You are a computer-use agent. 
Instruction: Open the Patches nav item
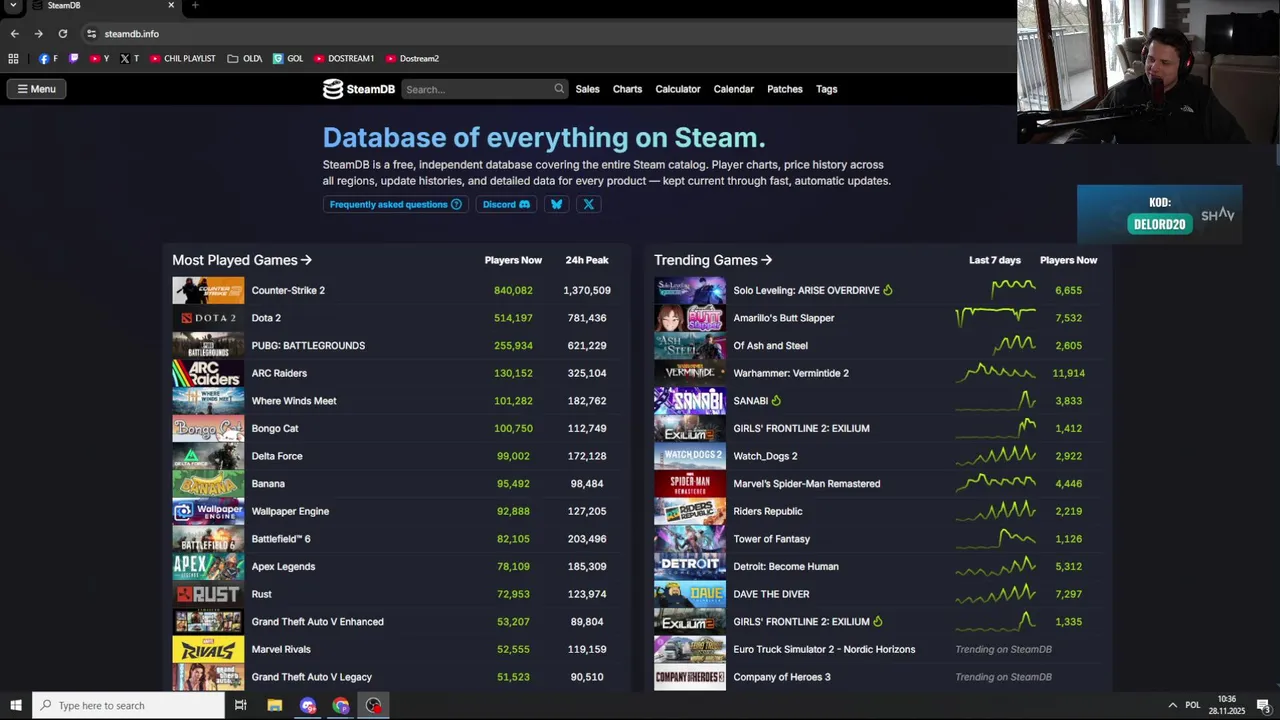coord(785,89)
